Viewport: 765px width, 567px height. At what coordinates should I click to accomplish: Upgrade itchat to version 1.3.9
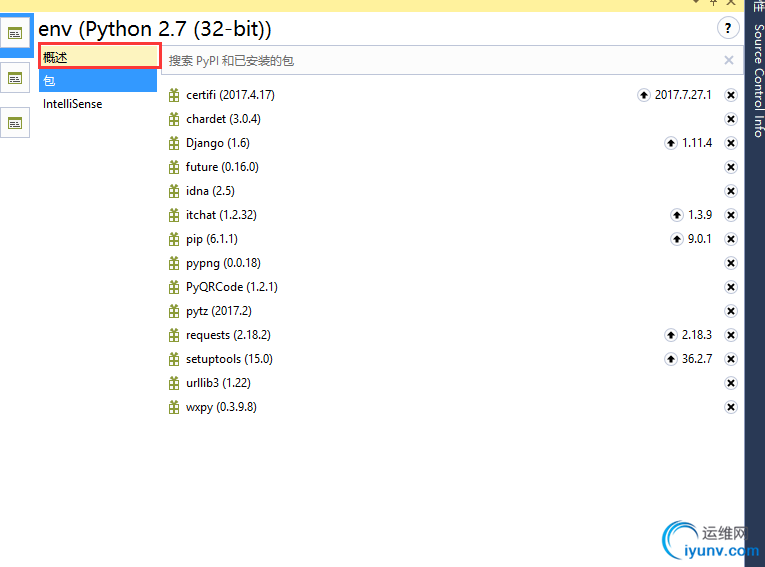[677, 215]
